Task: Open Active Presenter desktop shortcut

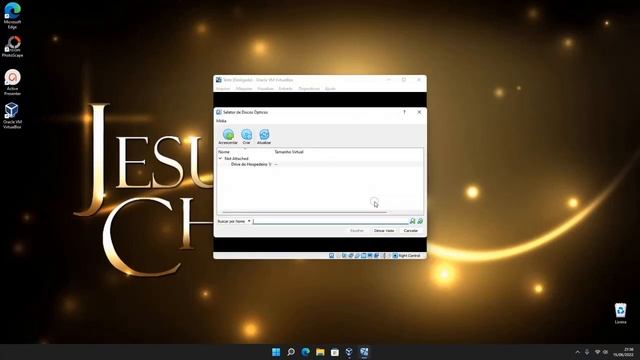Action: click(x=12, y=82)
